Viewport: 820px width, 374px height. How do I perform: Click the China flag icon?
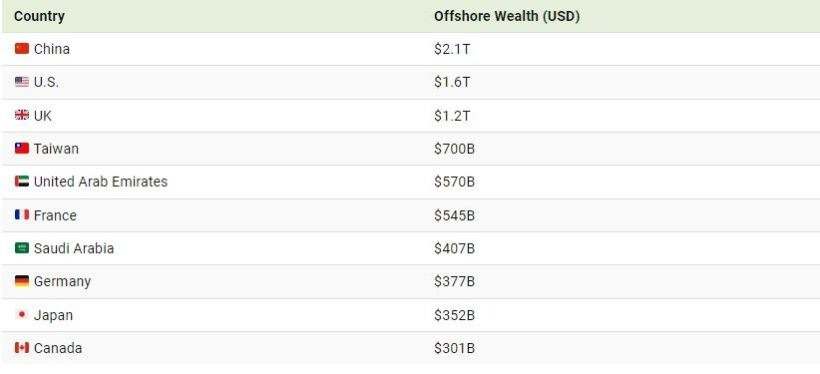click(x=22, y=49)
